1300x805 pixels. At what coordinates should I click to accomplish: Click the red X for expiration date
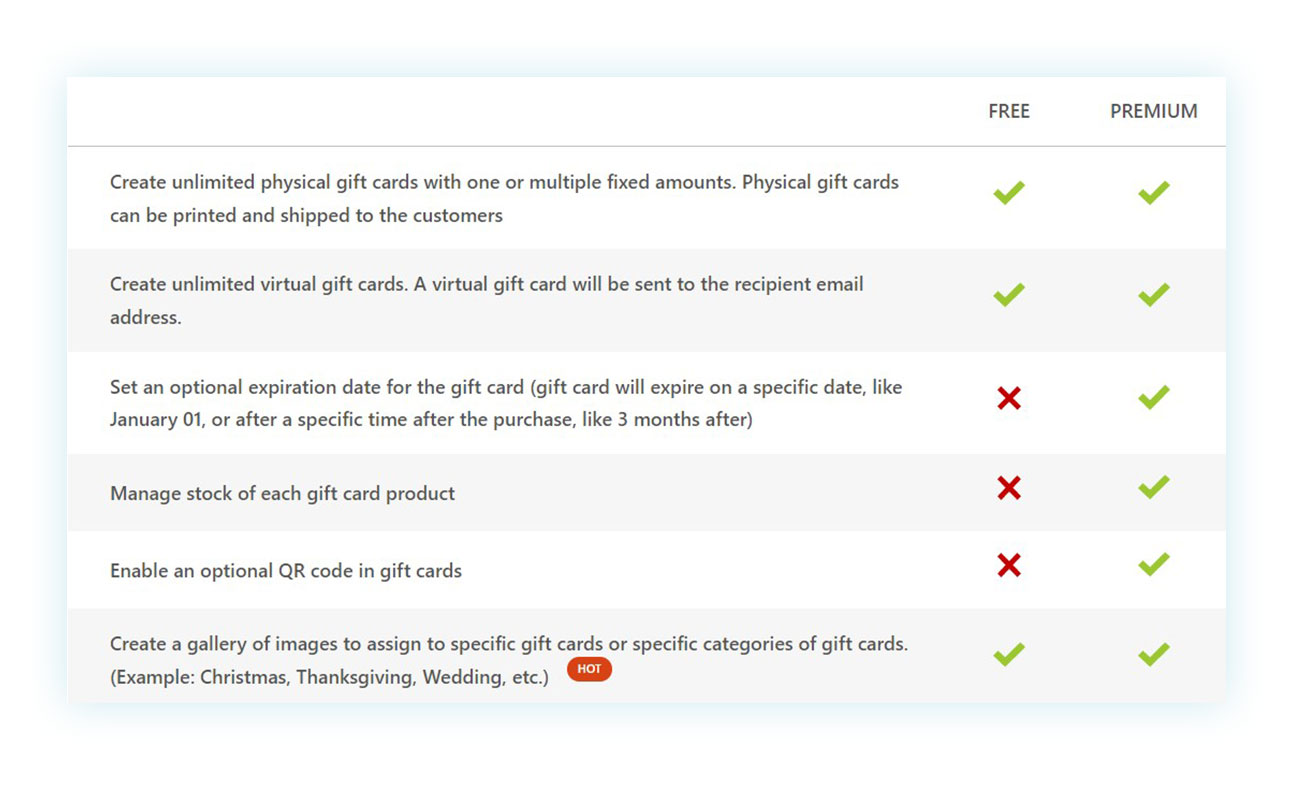point(1009,398)
